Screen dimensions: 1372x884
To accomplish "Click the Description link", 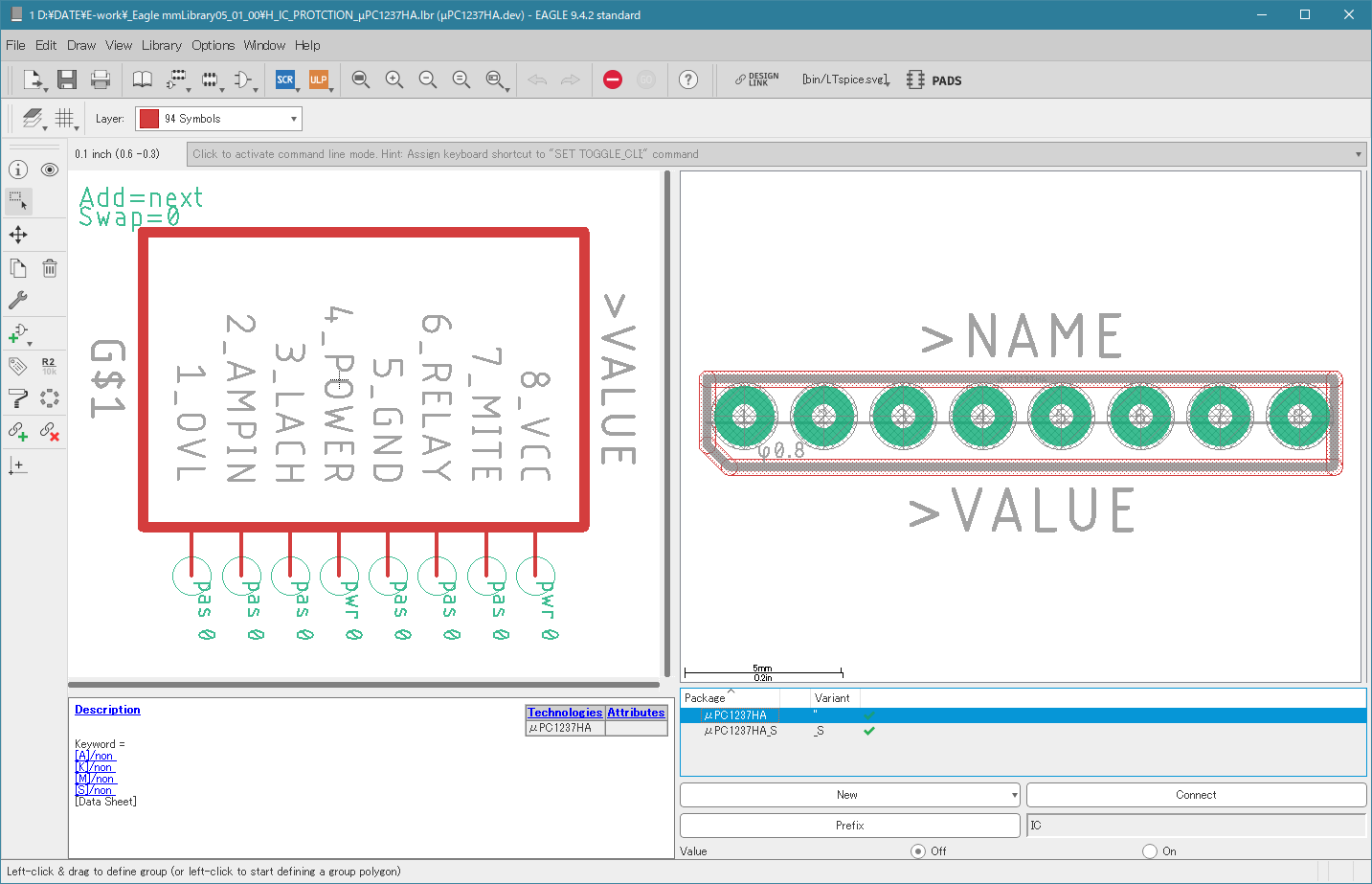I will click(107, 710).
